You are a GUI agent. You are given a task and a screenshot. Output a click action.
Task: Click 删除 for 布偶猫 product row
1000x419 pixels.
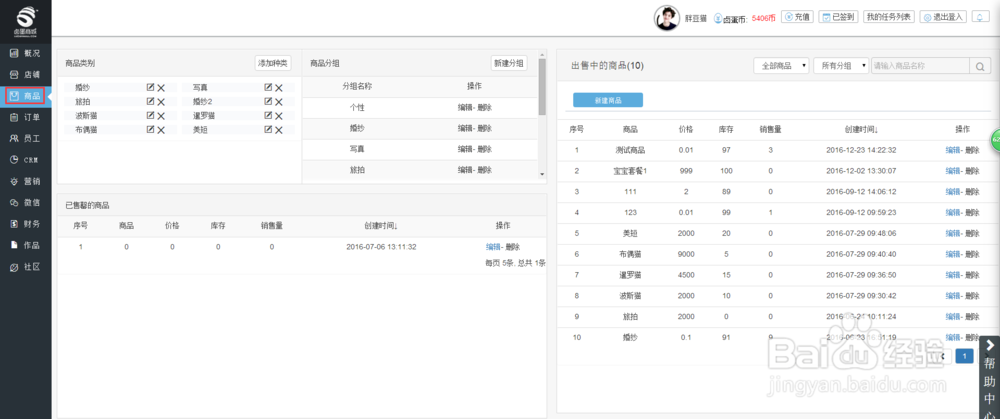click(x=972, y=254)
